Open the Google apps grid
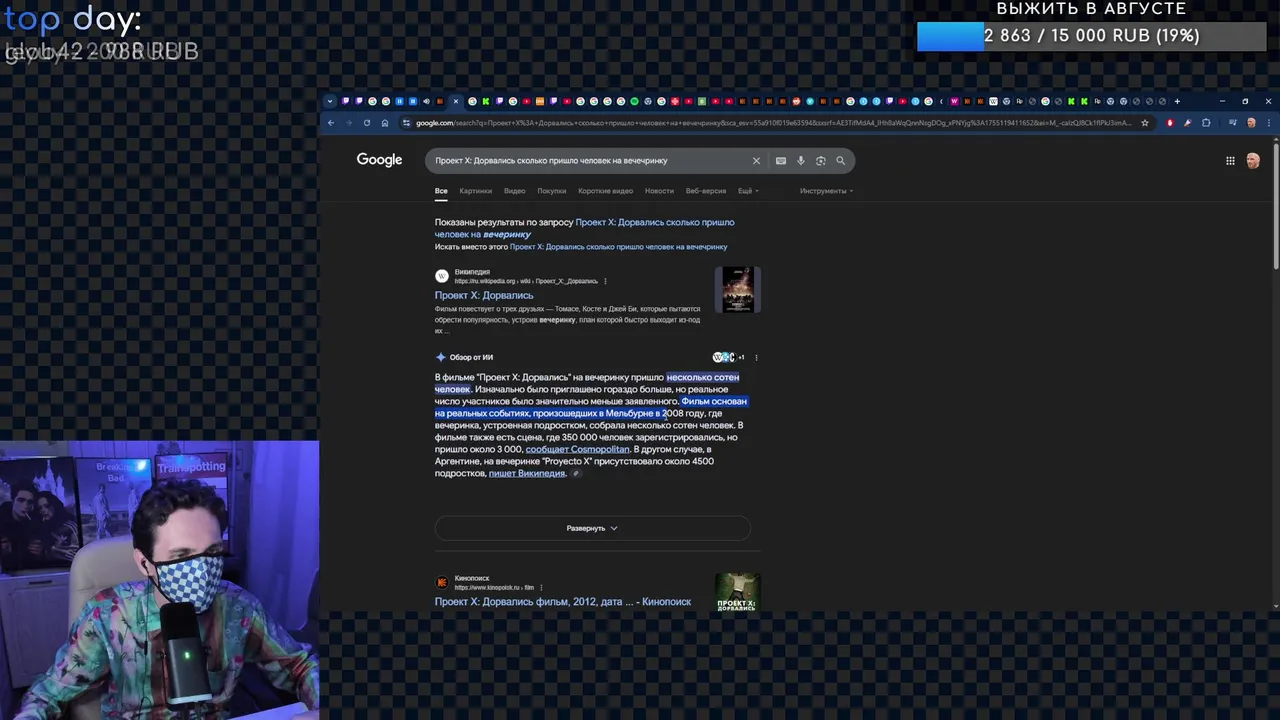The width and height of the screenshot is (1280, 720). tap(1230, 161)
